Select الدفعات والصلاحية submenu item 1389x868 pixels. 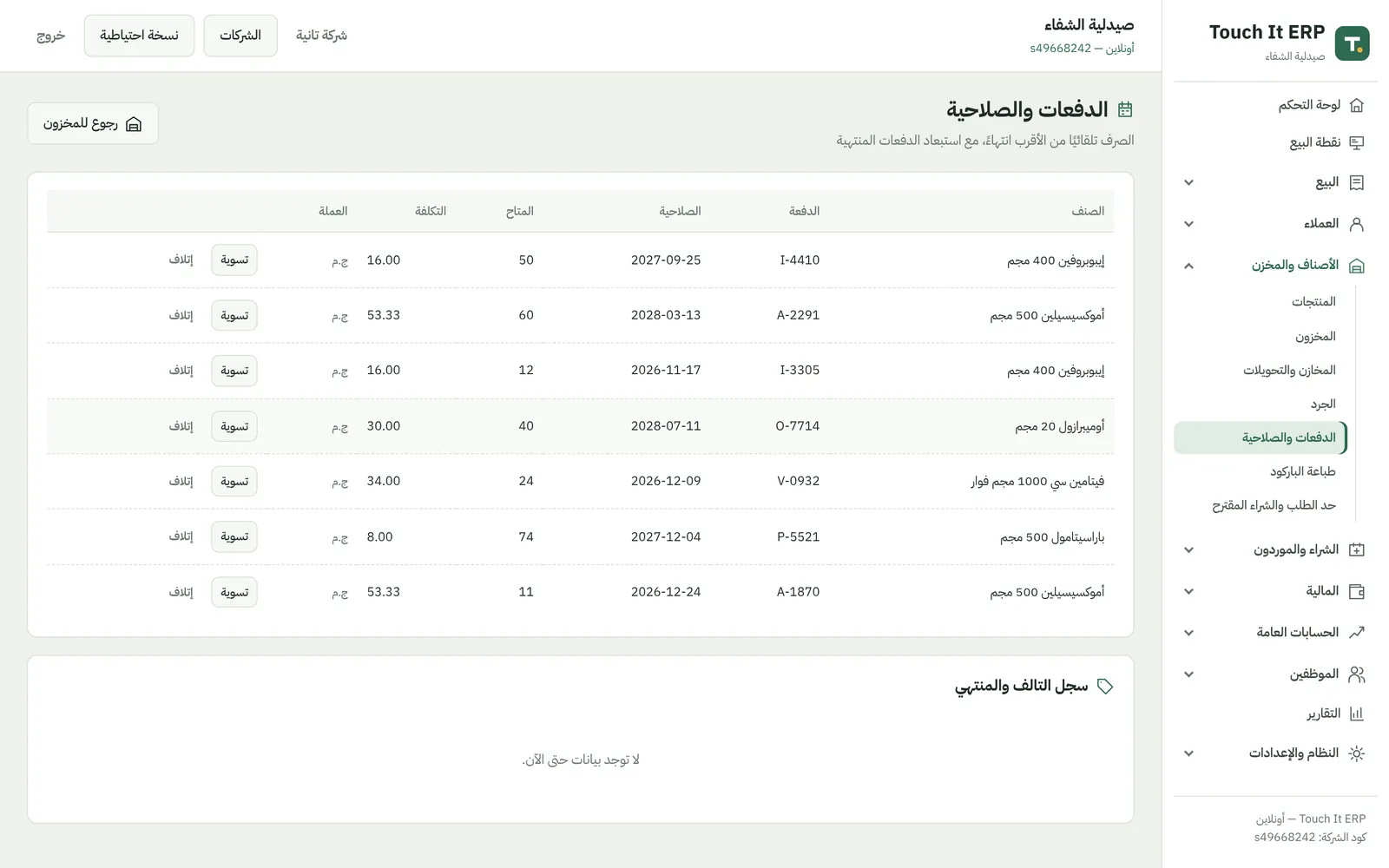pyautogui.click(x=1261, y=437)
